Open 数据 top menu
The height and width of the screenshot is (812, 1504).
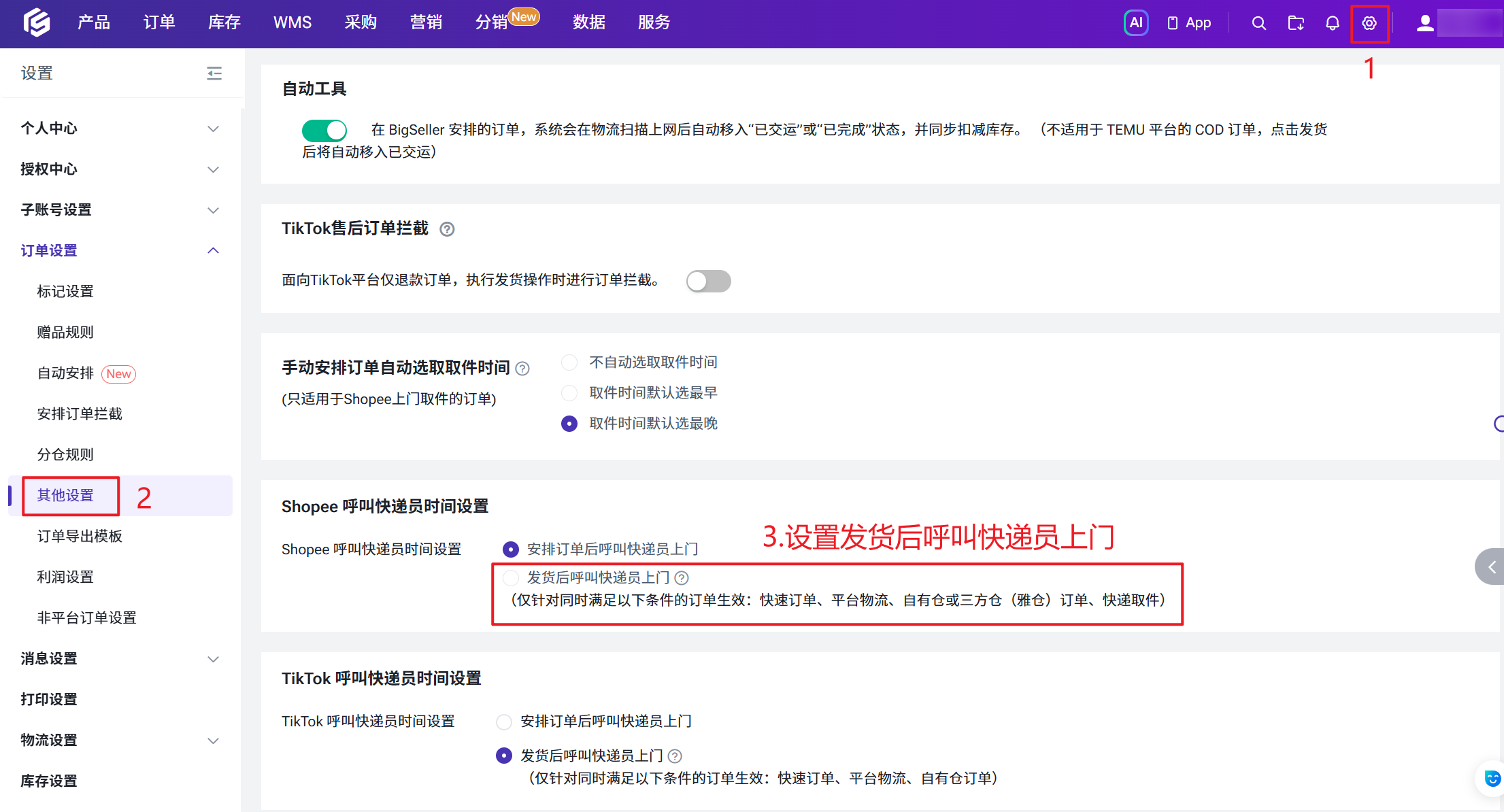589,22
